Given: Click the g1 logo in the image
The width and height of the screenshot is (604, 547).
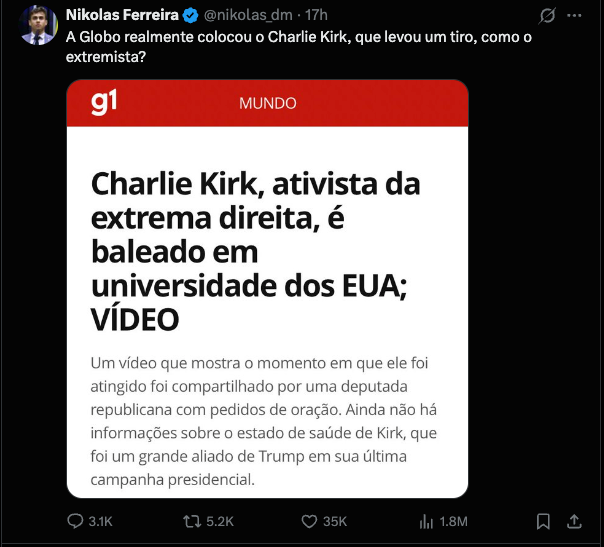Looking at the screenshot, I should pos(104,102).
